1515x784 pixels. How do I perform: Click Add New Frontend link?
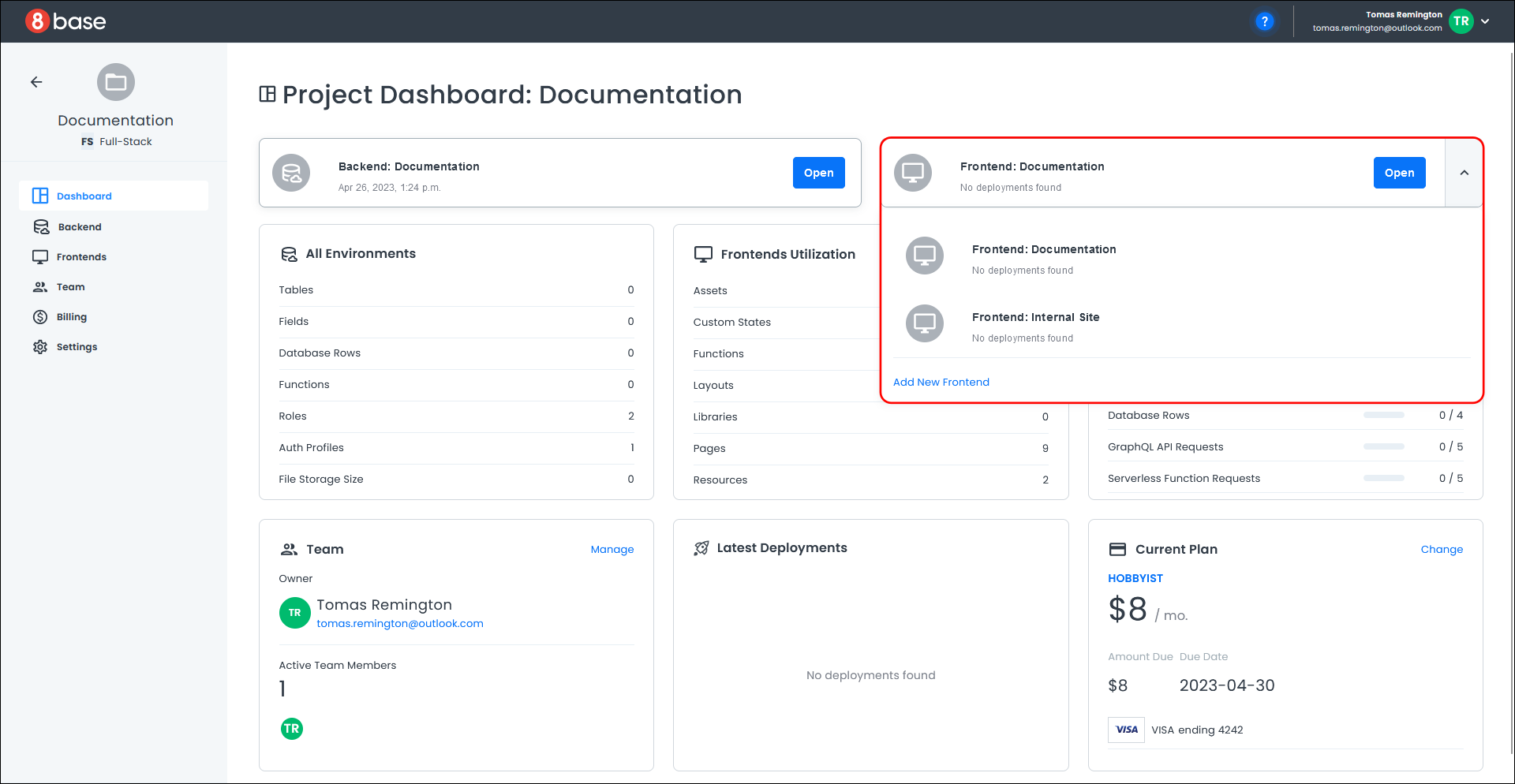tap(941, 383)
